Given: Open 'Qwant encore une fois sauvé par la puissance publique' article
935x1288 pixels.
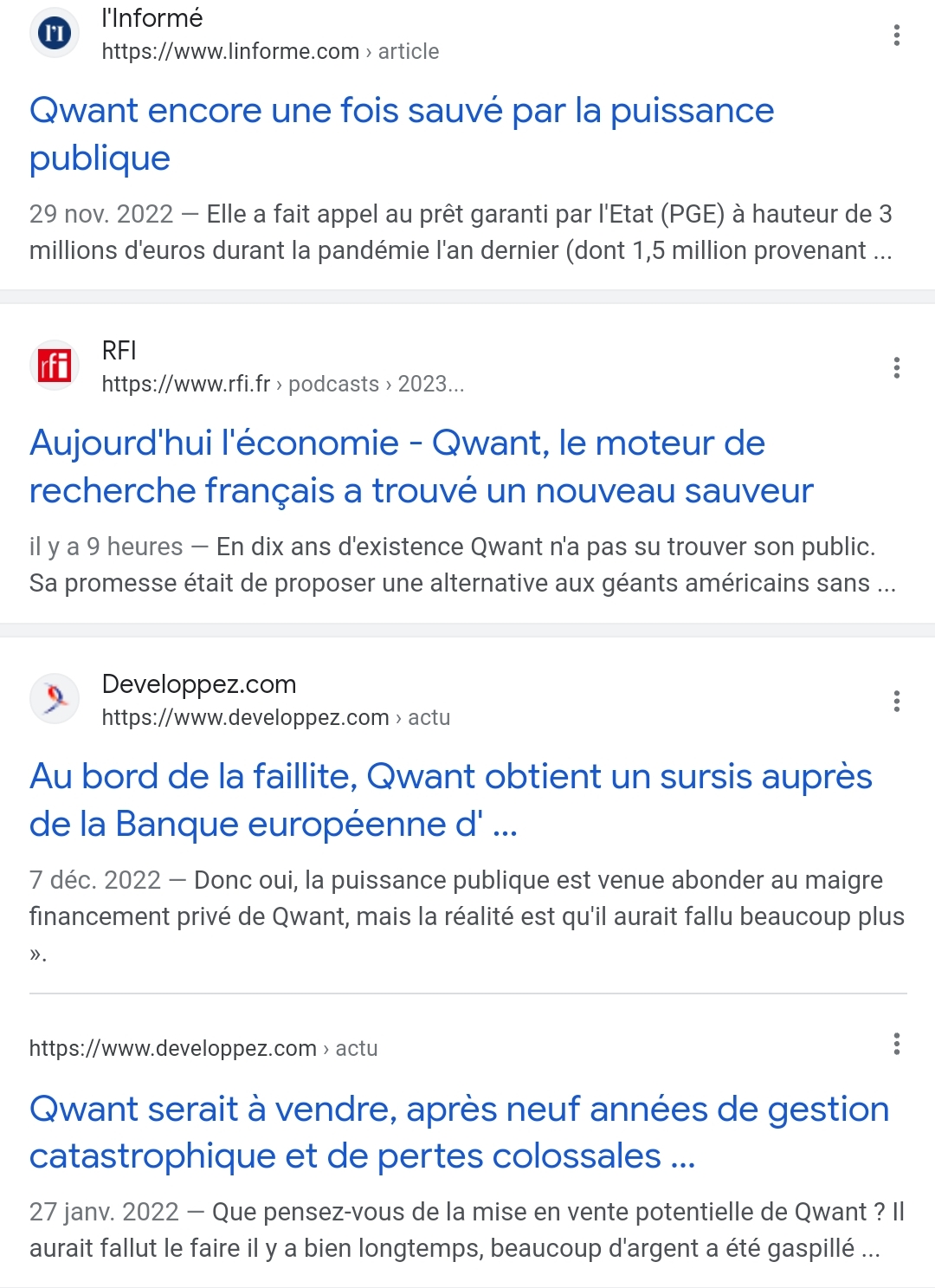Looking at the screenshot, I should (x=402, y=134).
